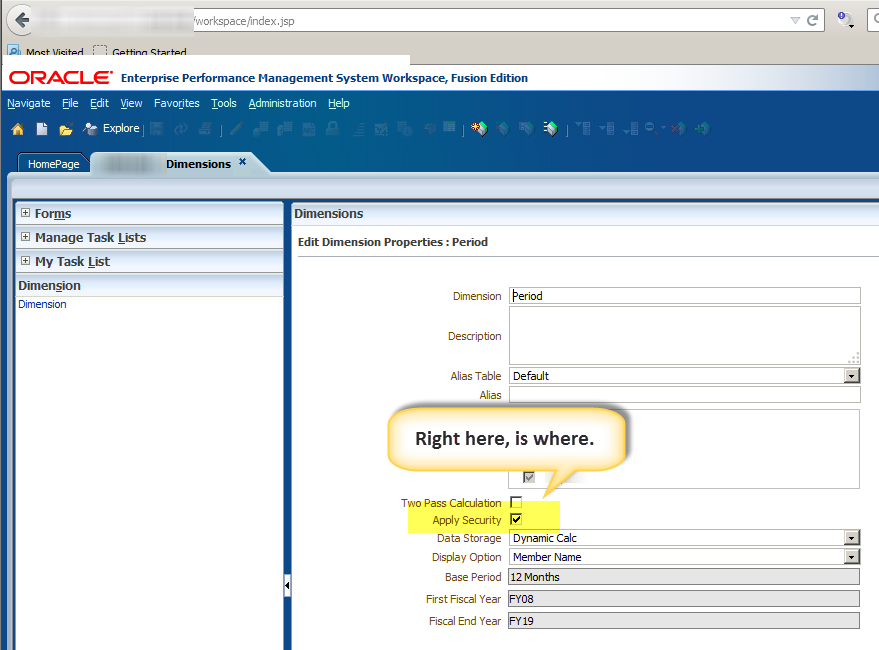Click the disabled padlock icon
This screenshot has width=879, height=650.
332,129
